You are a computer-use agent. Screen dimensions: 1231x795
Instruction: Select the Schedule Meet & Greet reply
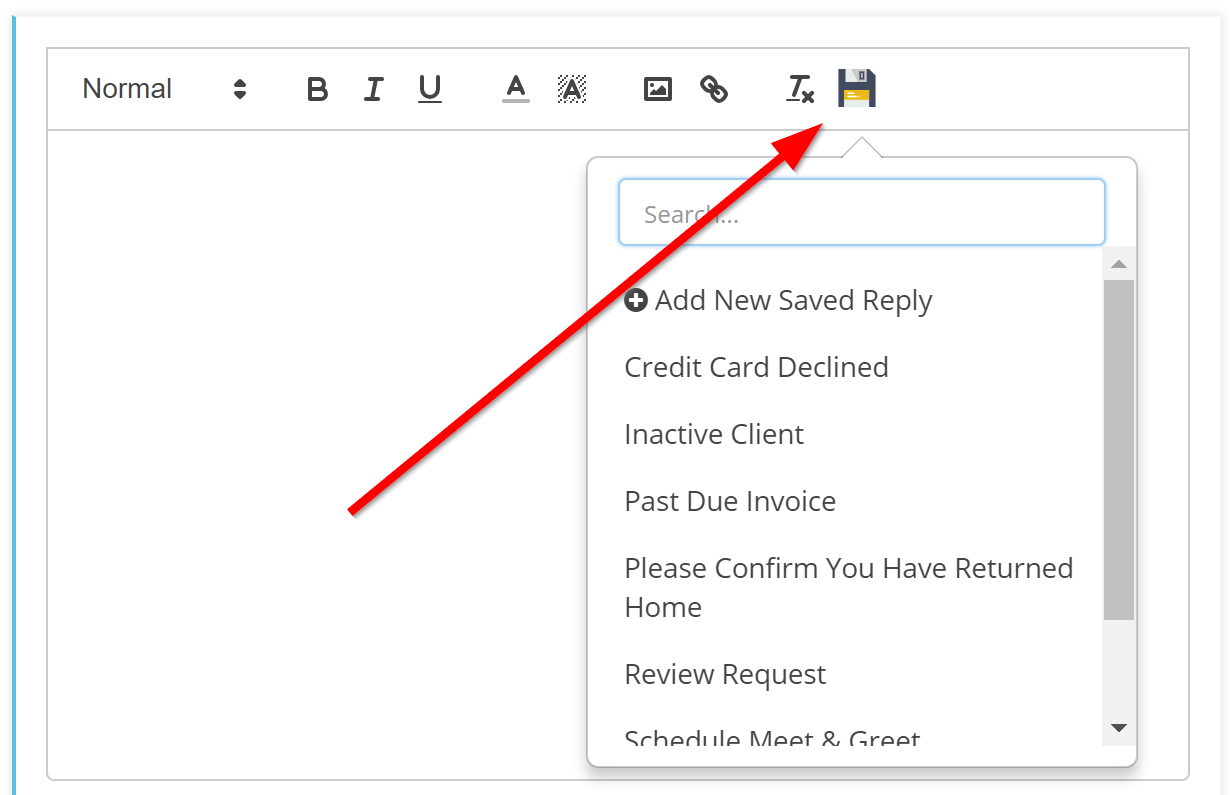tap(772, 740)
